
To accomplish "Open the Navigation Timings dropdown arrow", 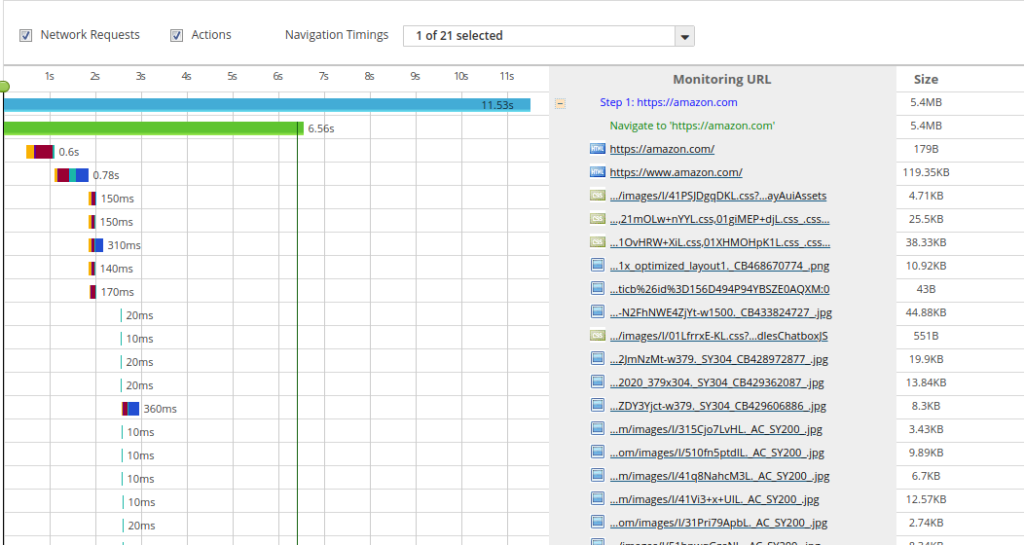I will pos(684,36).
